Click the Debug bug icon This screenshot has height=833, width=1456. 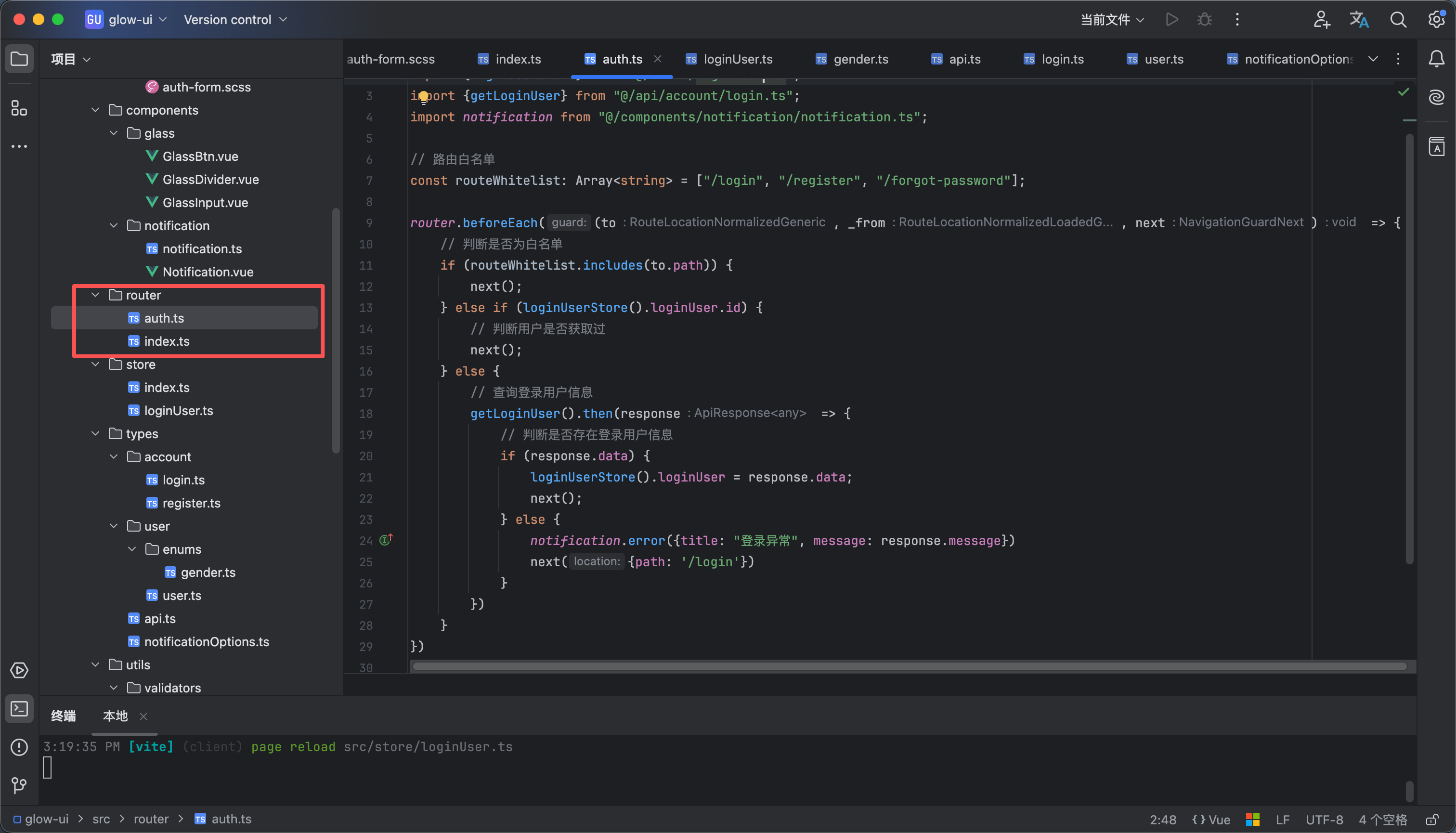(1204, 19)
